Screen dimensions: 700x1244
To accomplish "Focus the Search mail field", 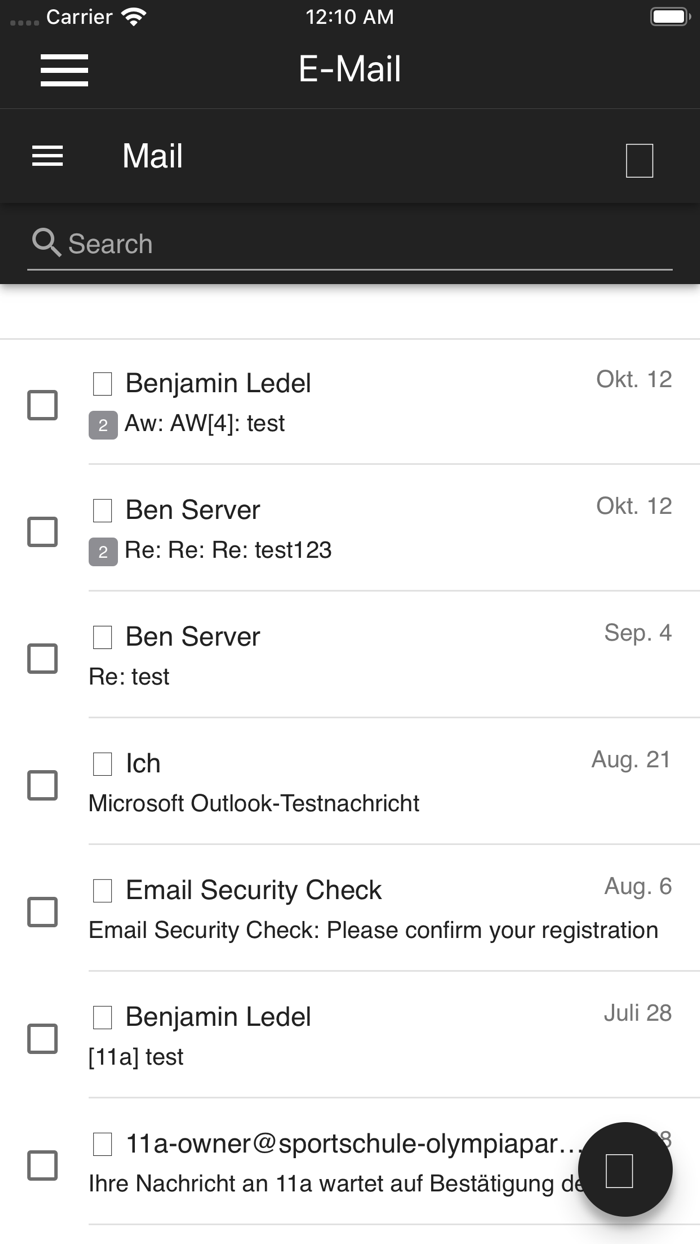I will click(x=360, y=244).
